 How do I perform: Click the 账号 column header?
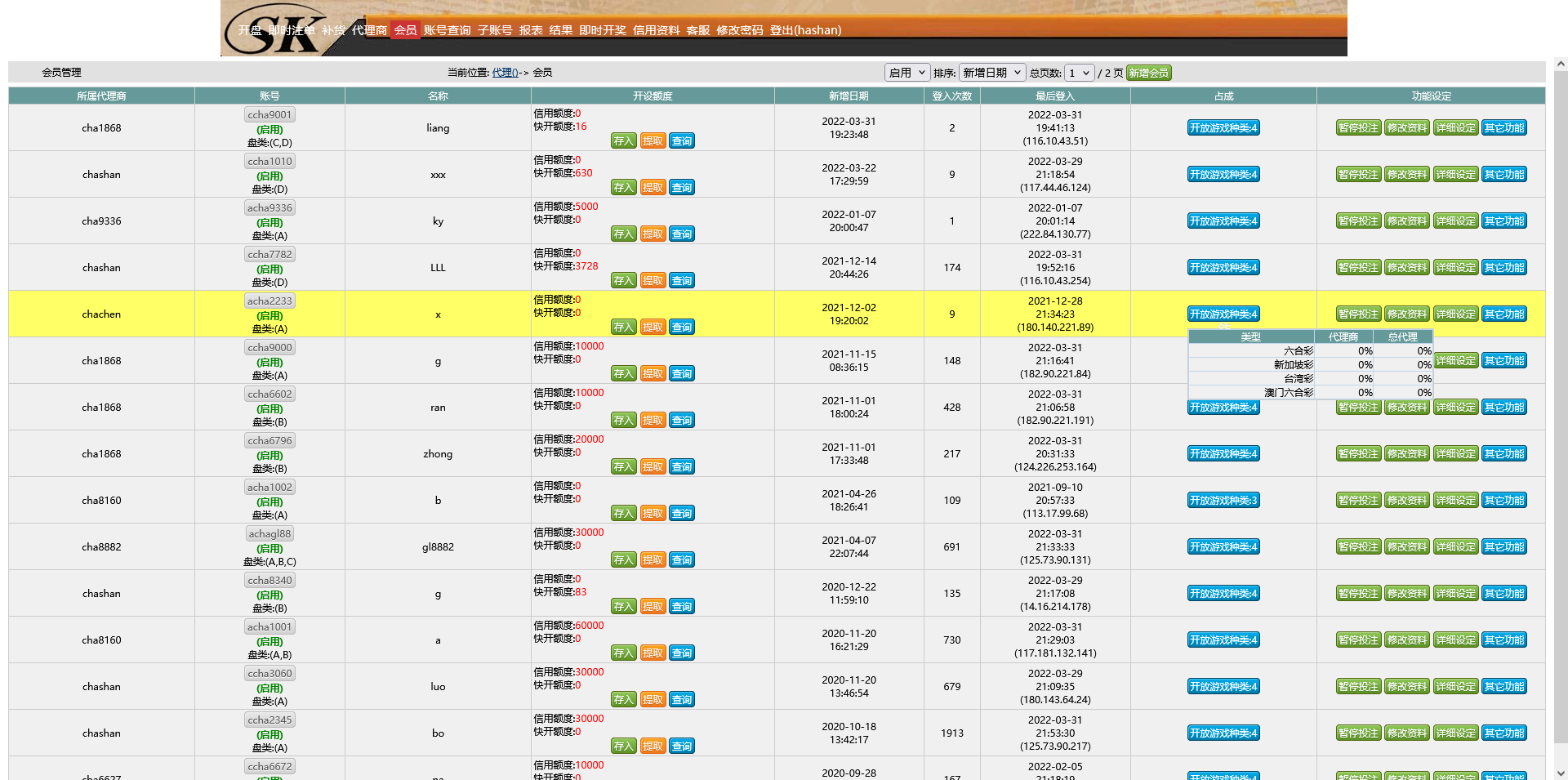(x=269, y=96)
